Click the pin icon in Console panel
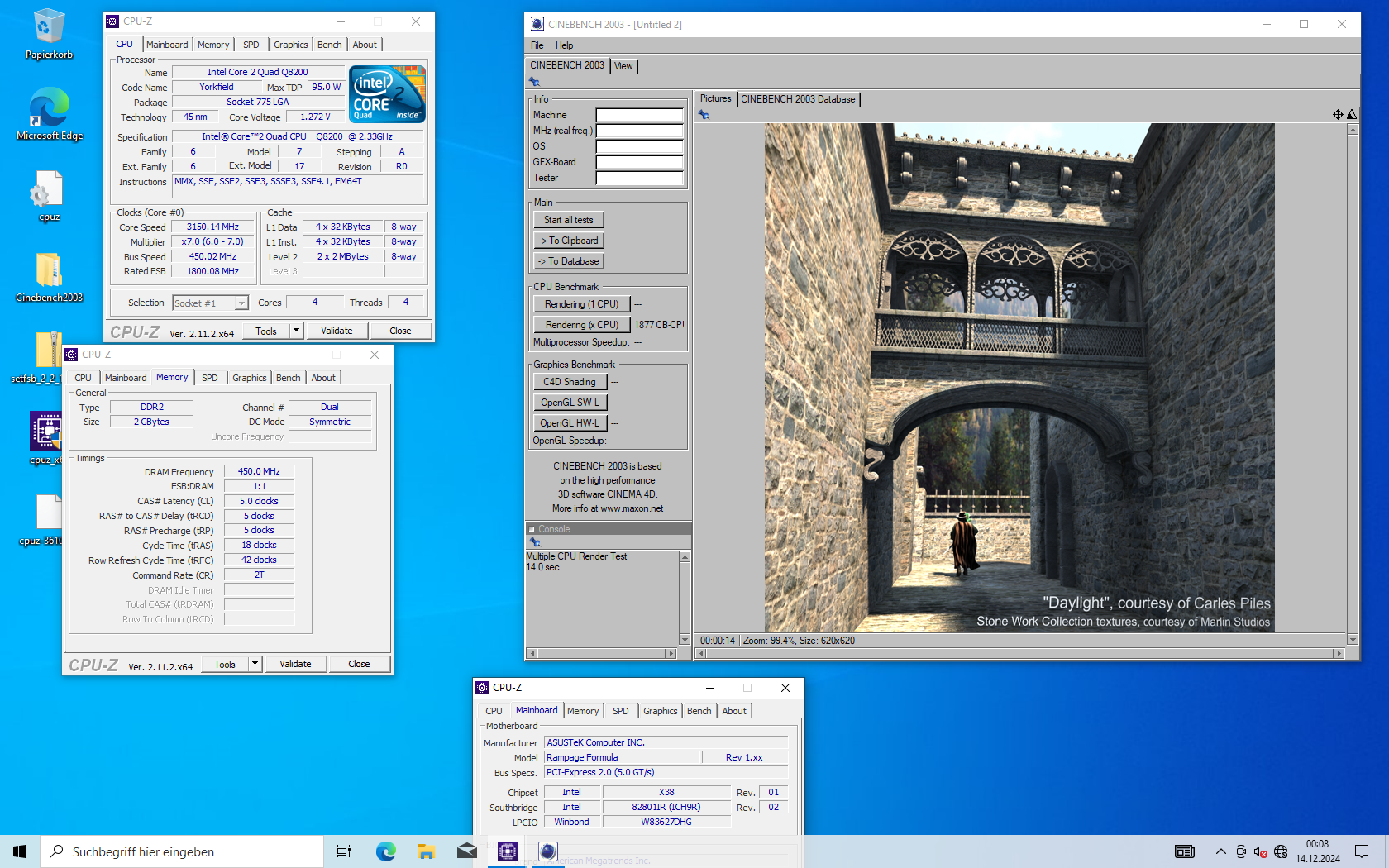The height and width of the screenshot is (868, 1389). click(535, 542)
